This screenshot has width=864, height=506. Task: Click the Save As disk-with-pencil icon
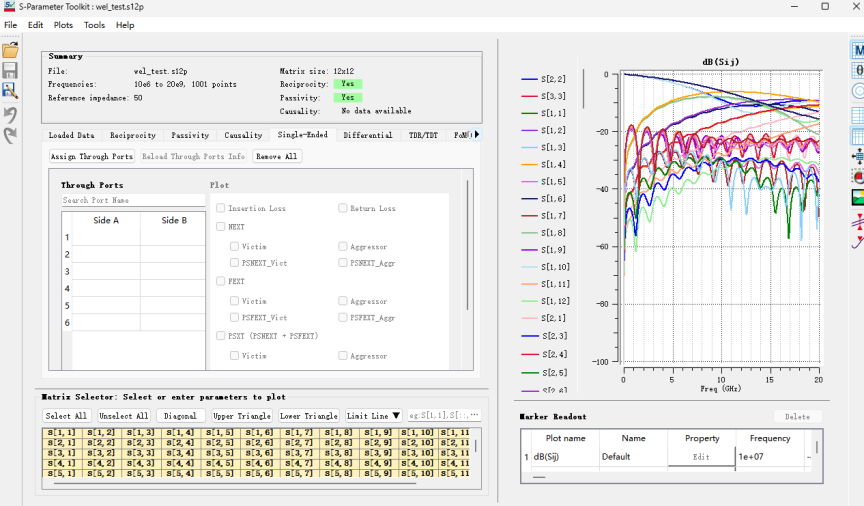coord(10,90)
